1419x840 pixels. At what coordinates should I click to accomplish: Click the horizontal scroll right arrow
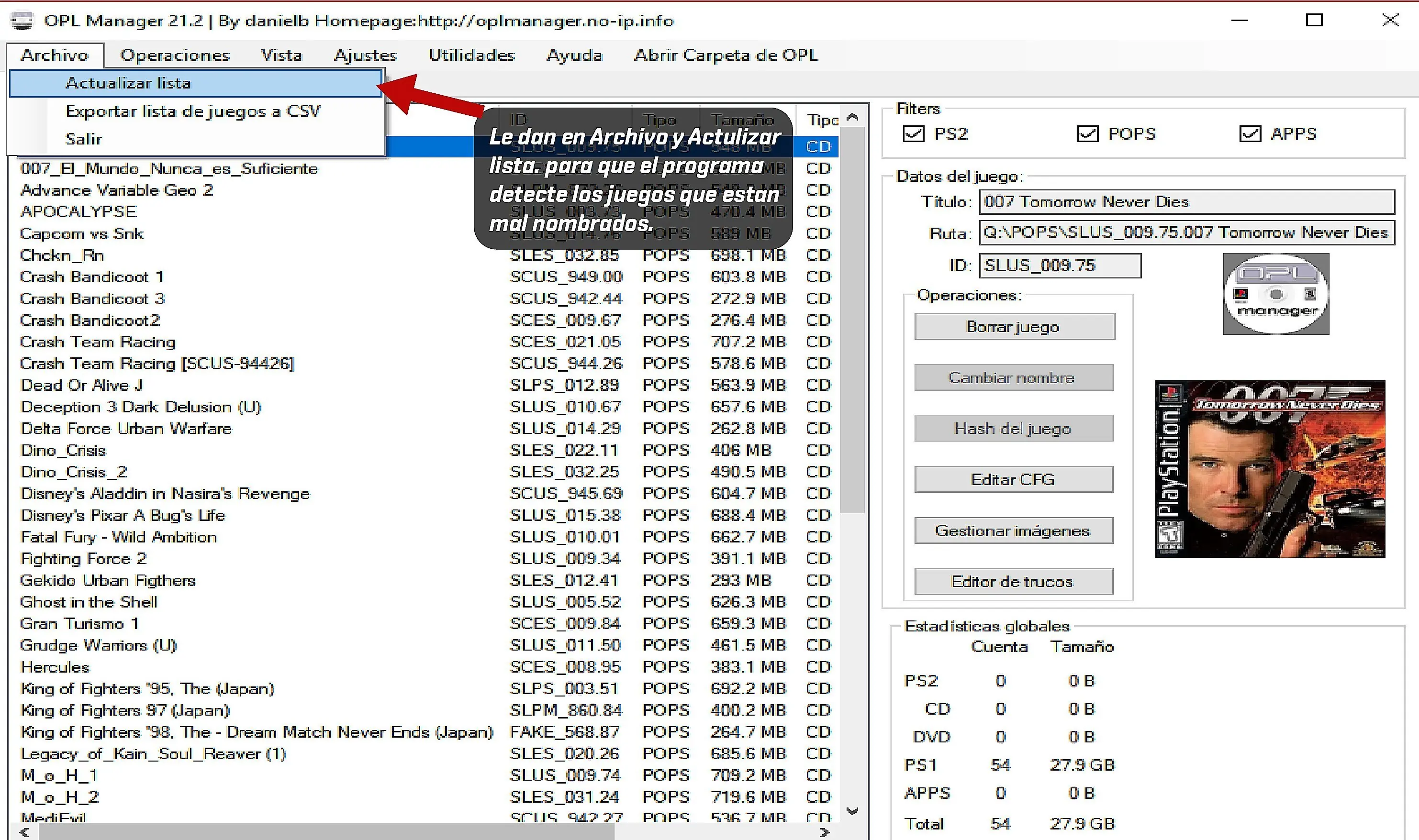click(825, 832)
